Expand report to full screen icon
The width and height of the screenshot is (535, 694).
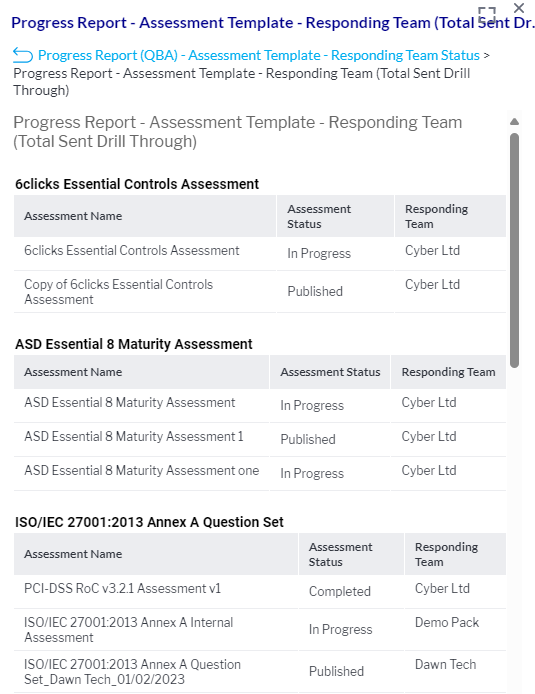click(x=487, y=15)
